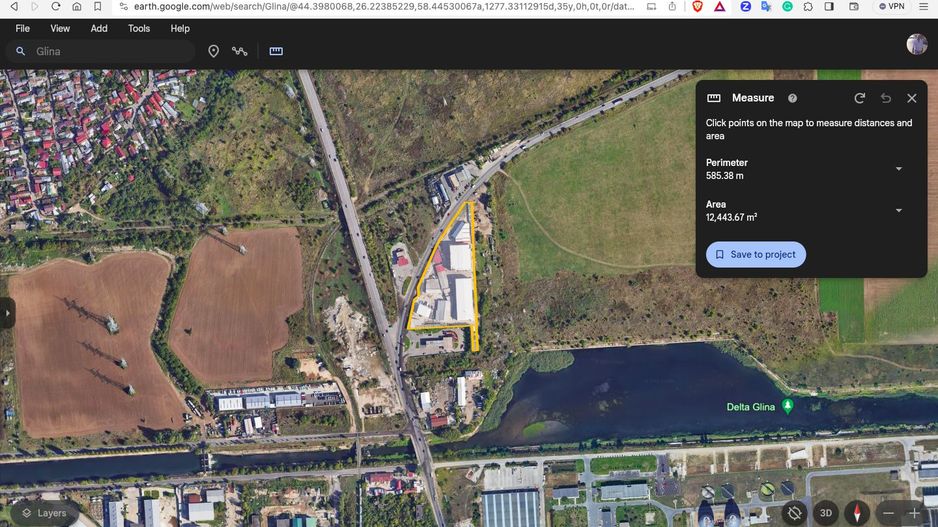Open the Grammarly extension
Screen dimensions: 938x527
(x=787, y=7)
